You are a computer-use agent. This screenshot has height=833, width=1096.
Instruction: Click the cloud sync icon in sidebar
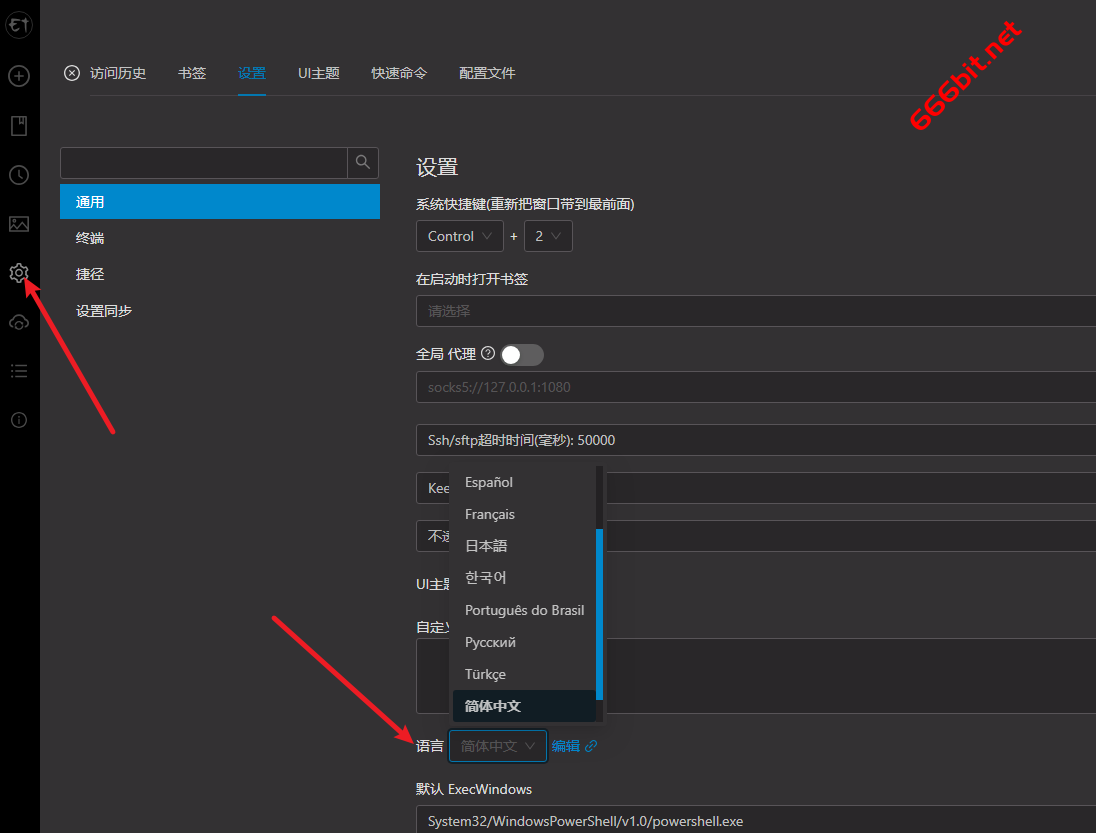(19, 322)
